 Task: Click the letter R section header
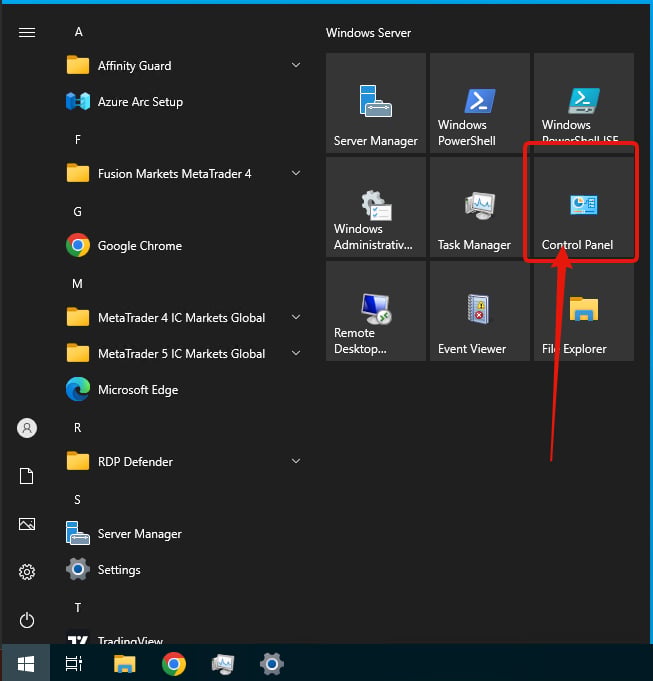[78, 428]
